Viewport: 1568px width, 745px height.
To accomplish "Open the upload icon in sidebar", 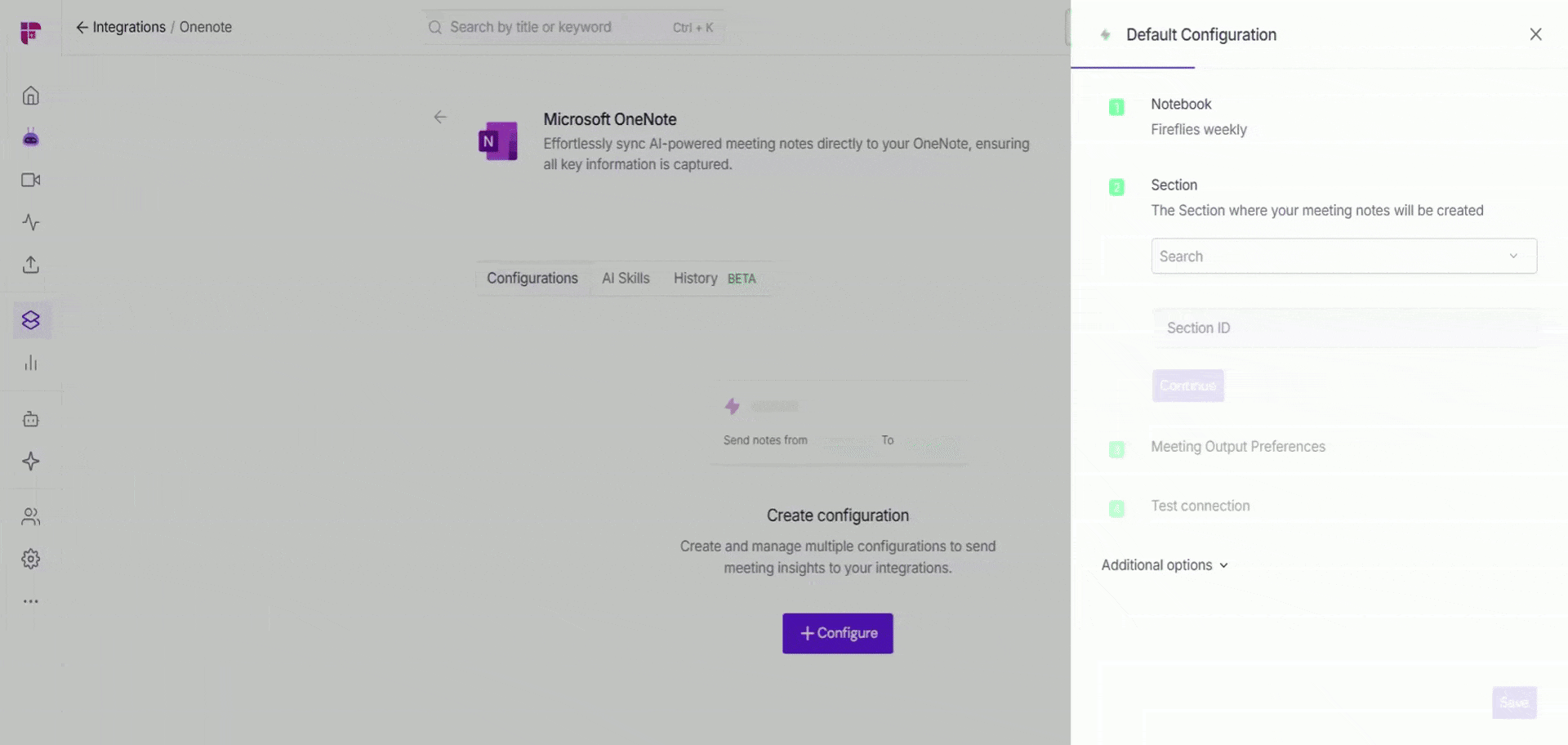I will [x=31, y=265].
